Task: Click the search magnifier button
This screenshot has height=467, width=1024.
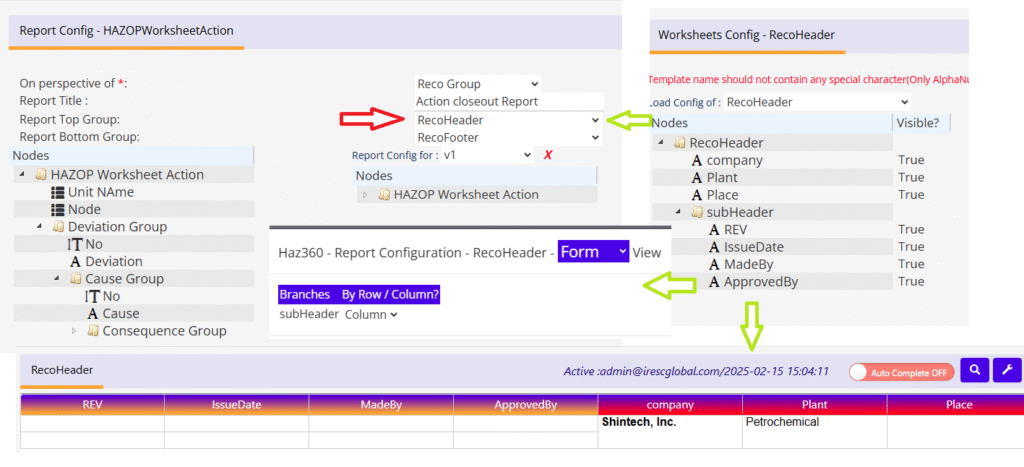Action: click(974, 371)
